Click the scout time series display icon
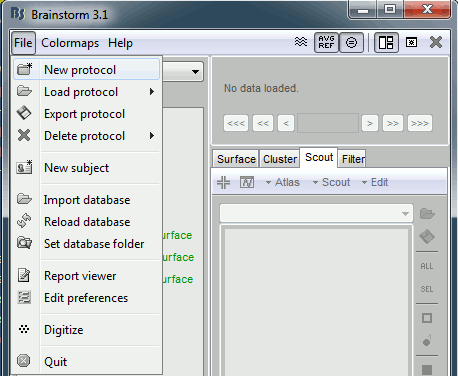This screenshot has height=376, width=458. click(x=247, y=182)
